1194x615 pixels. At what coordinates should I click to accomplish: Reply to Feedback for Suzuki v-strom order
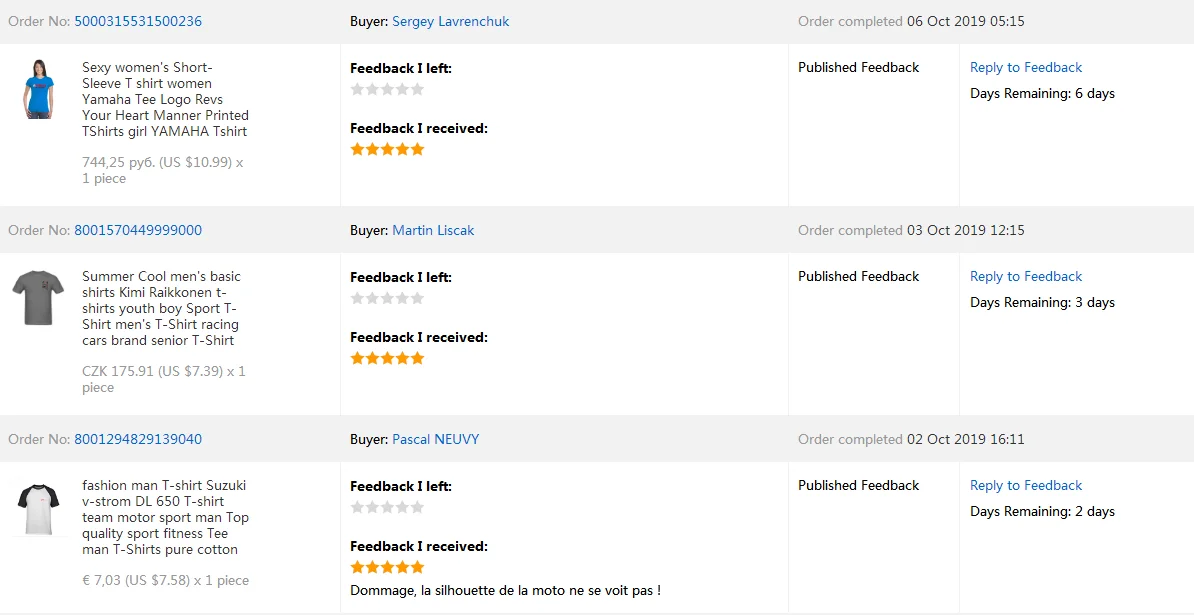pyautogui.click(x=1026, y=485)
